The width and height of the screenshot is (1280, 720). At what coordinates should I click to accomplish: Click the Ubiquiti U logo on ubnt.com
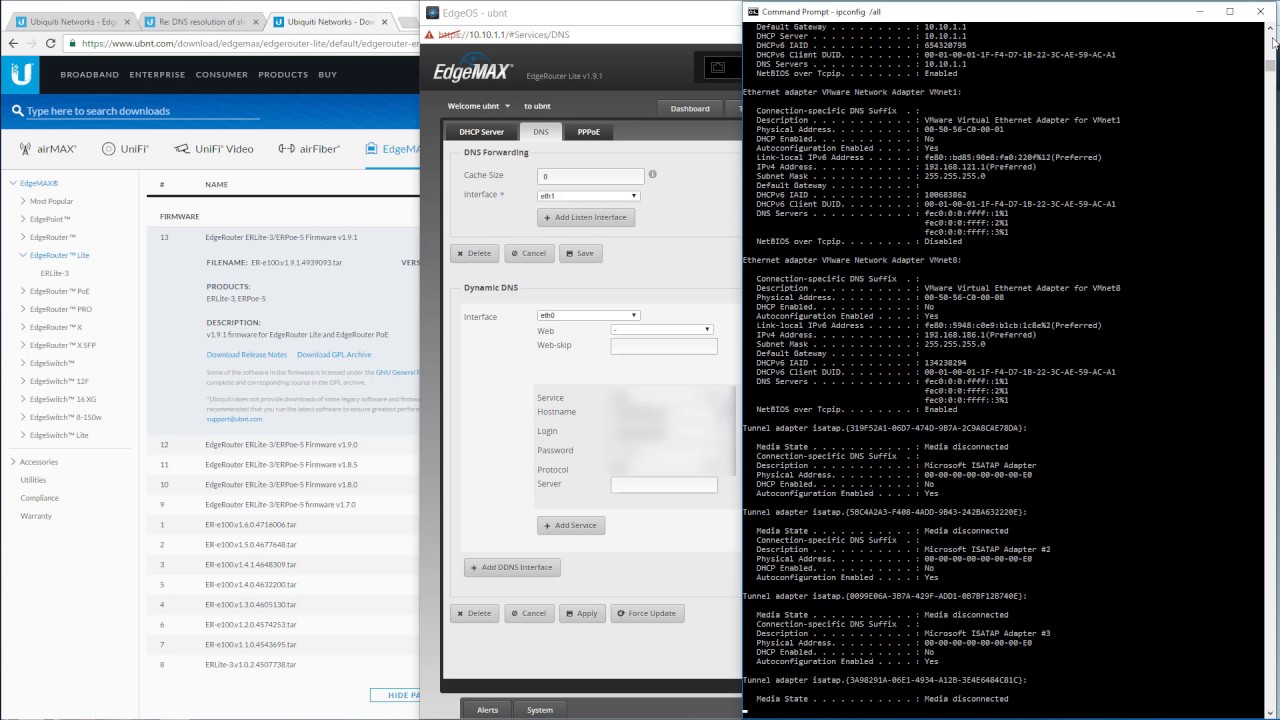[x=21, y=74]
